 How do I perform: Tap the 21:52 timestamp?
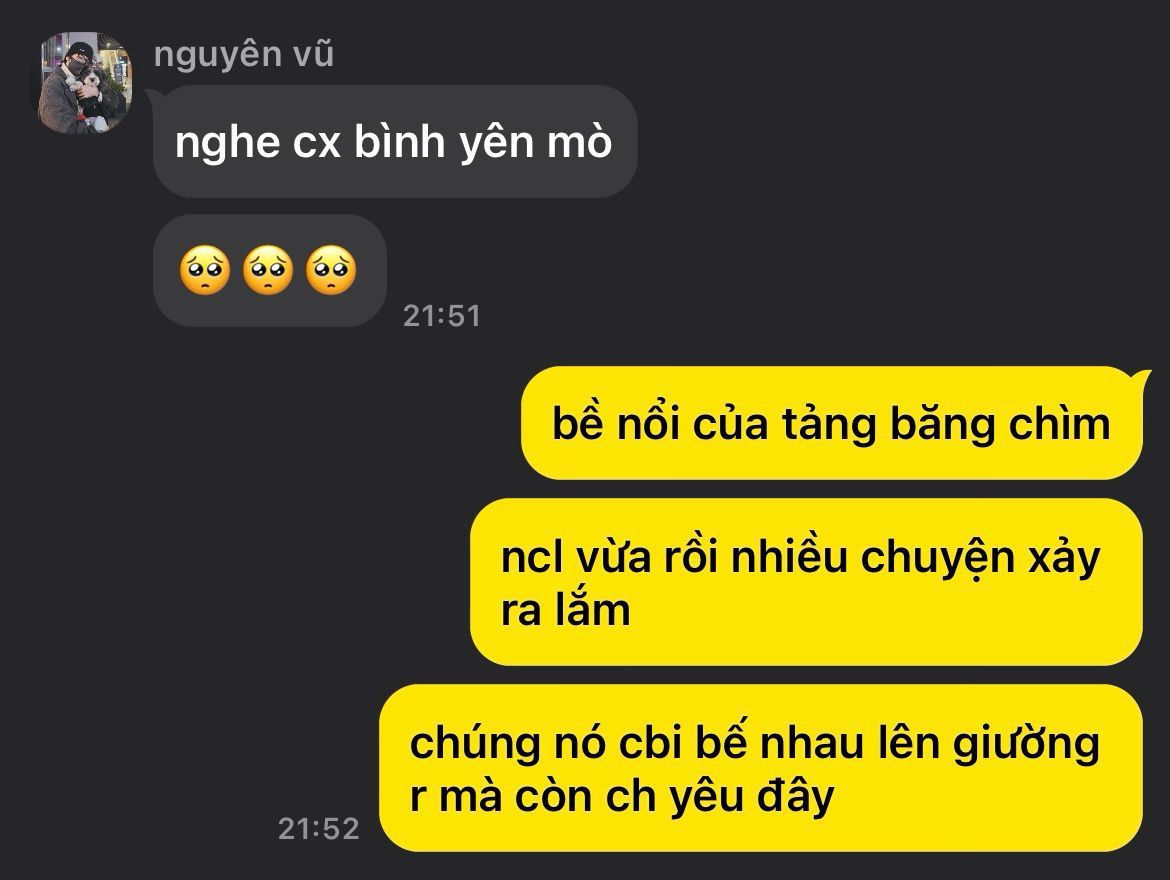click(x=319, y=828)
